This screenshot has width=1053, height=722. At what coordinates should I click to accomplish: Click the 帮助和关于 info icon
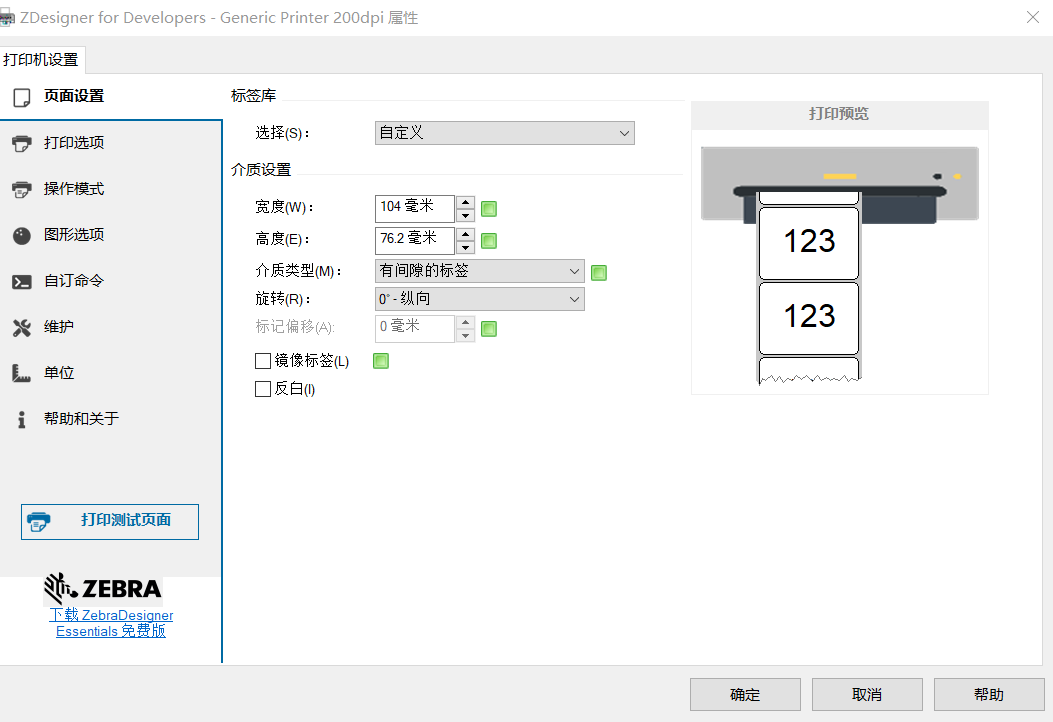click(21, 420)
